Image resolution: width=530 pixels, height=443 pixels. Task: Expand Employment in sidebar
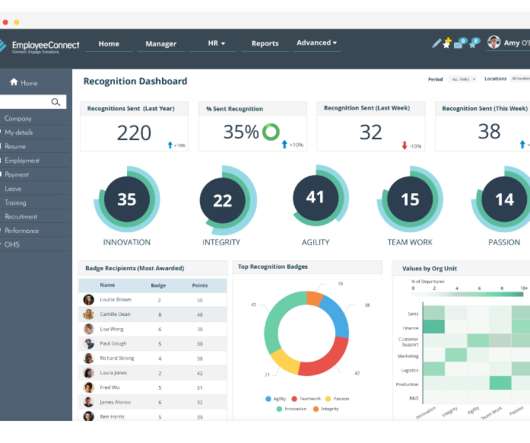coord(22,161)
